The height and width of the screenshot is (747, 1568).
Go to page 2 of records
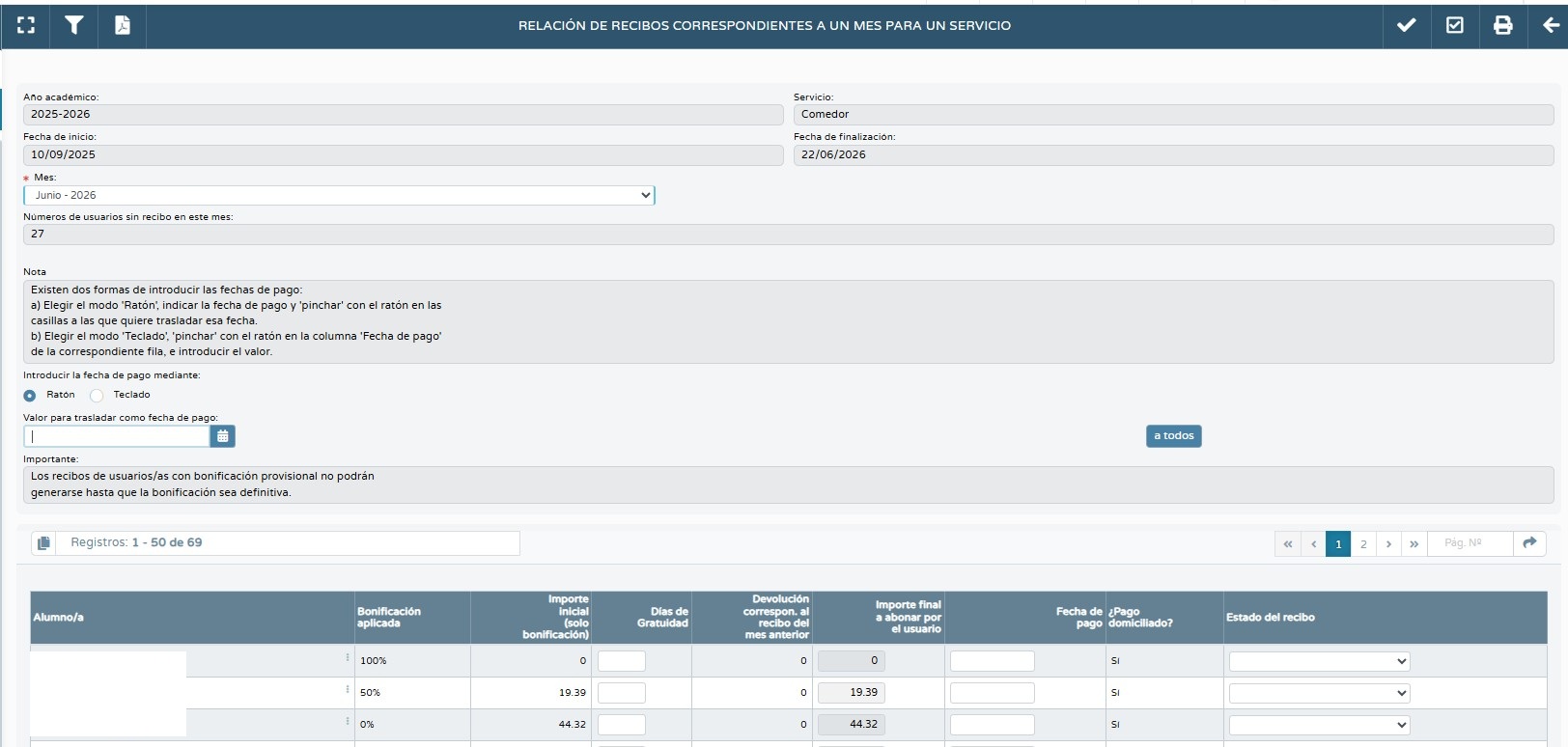click(1363, 544)
